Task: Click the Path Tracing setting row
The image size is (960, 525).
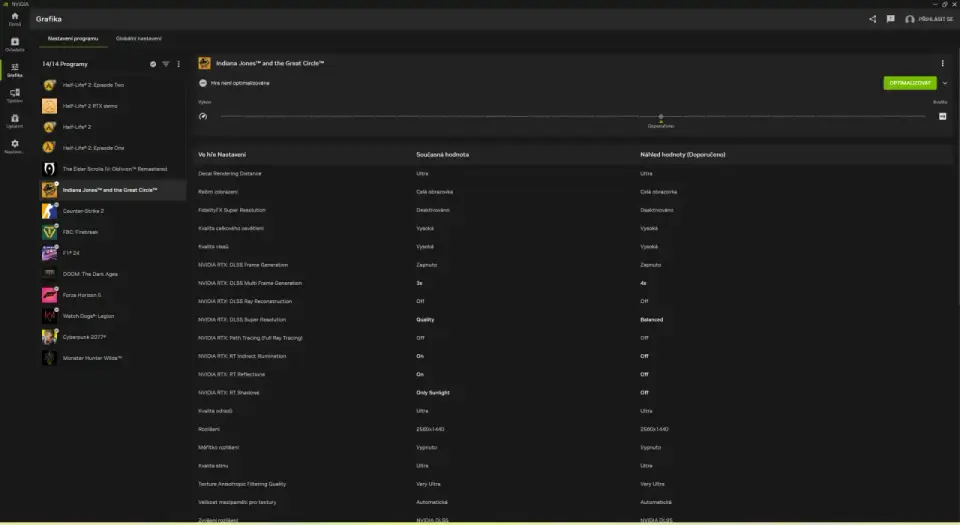Action: coord(573,338)
